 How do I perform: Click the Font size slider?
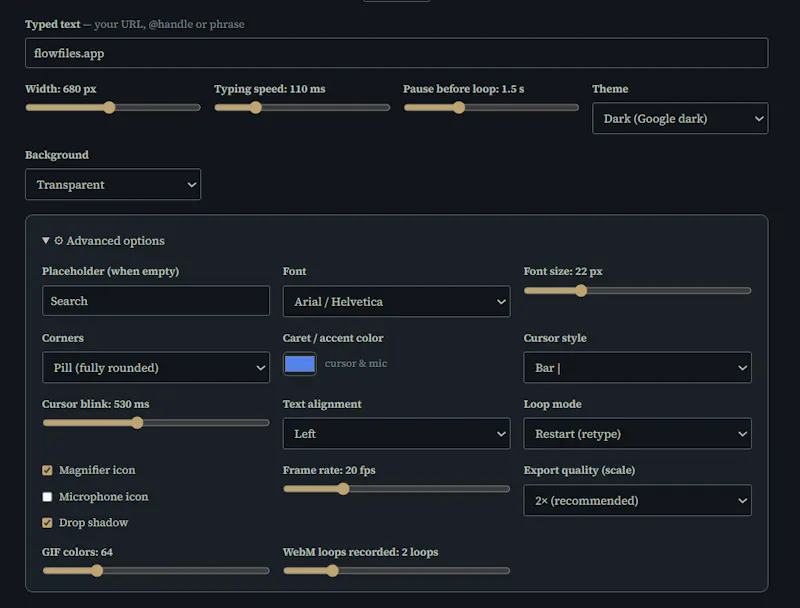point(637,291)
